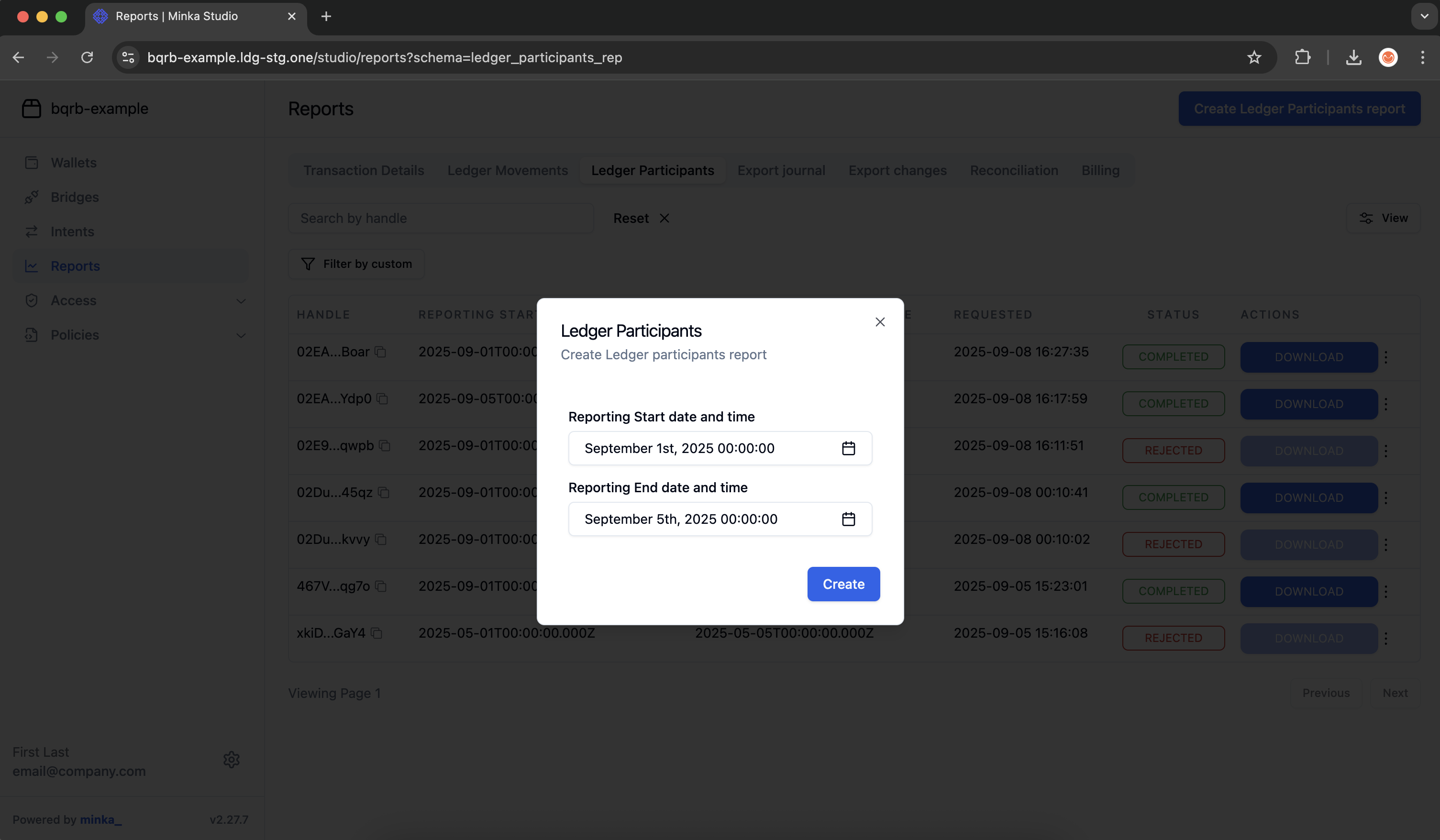Switch to the Reconciliation tab
1440x840 pixels.
coord(1014,170)
